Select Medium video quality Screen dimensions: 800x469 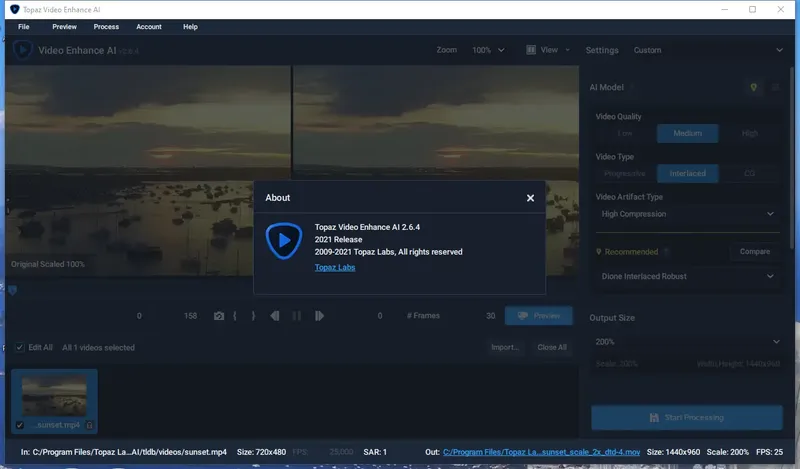click(687, 133)
